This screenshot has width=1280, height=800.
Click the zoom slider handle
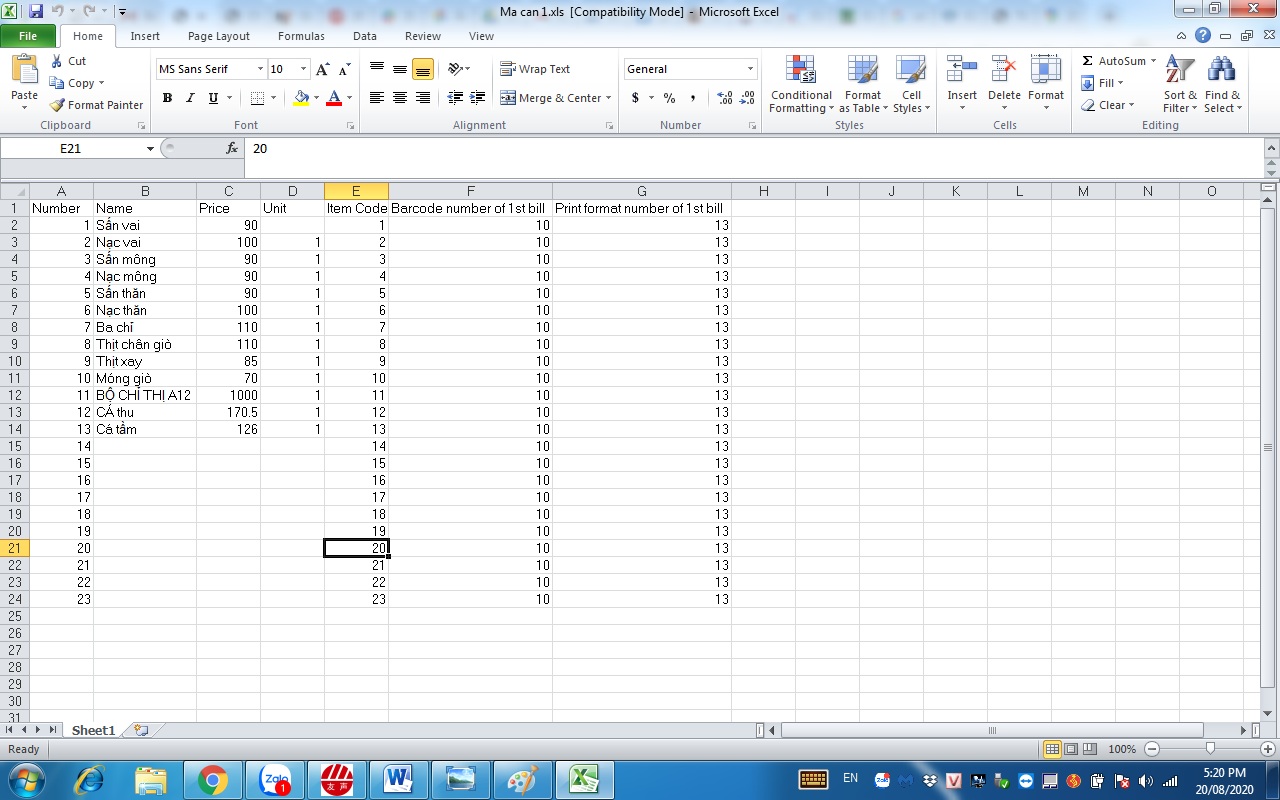coord(1210,749)
